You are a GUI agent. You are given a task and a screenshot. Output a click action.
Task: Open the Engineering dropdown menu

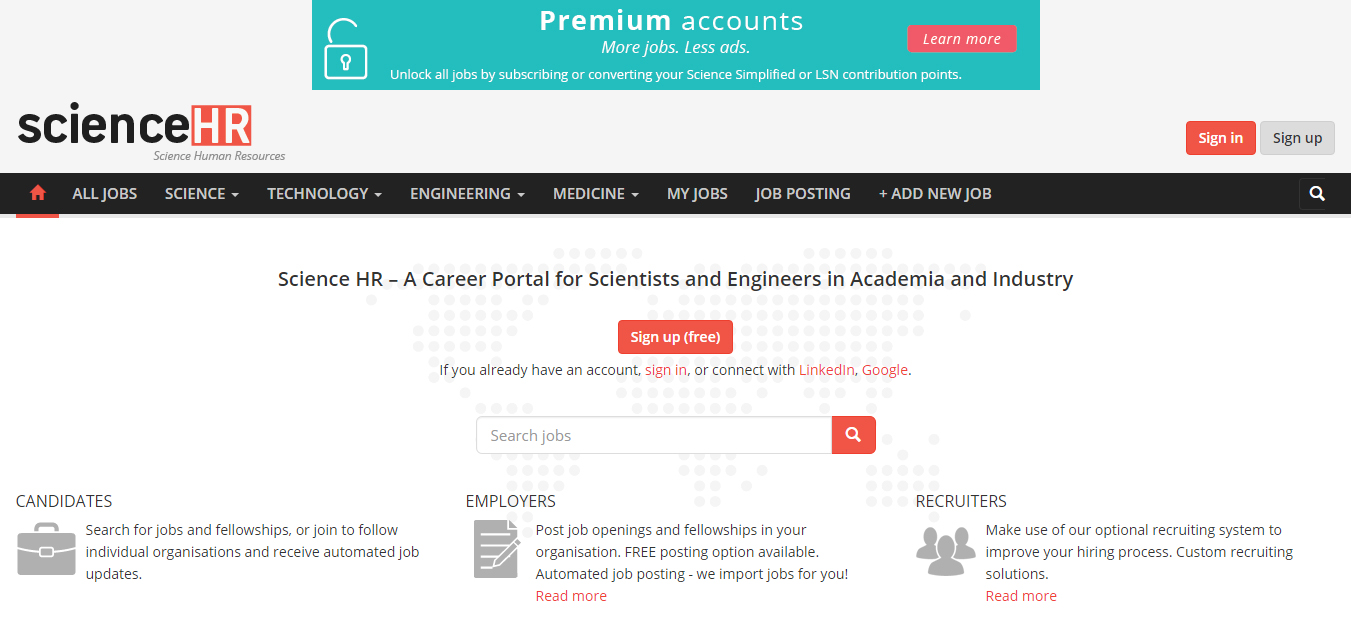coord(467,194)
